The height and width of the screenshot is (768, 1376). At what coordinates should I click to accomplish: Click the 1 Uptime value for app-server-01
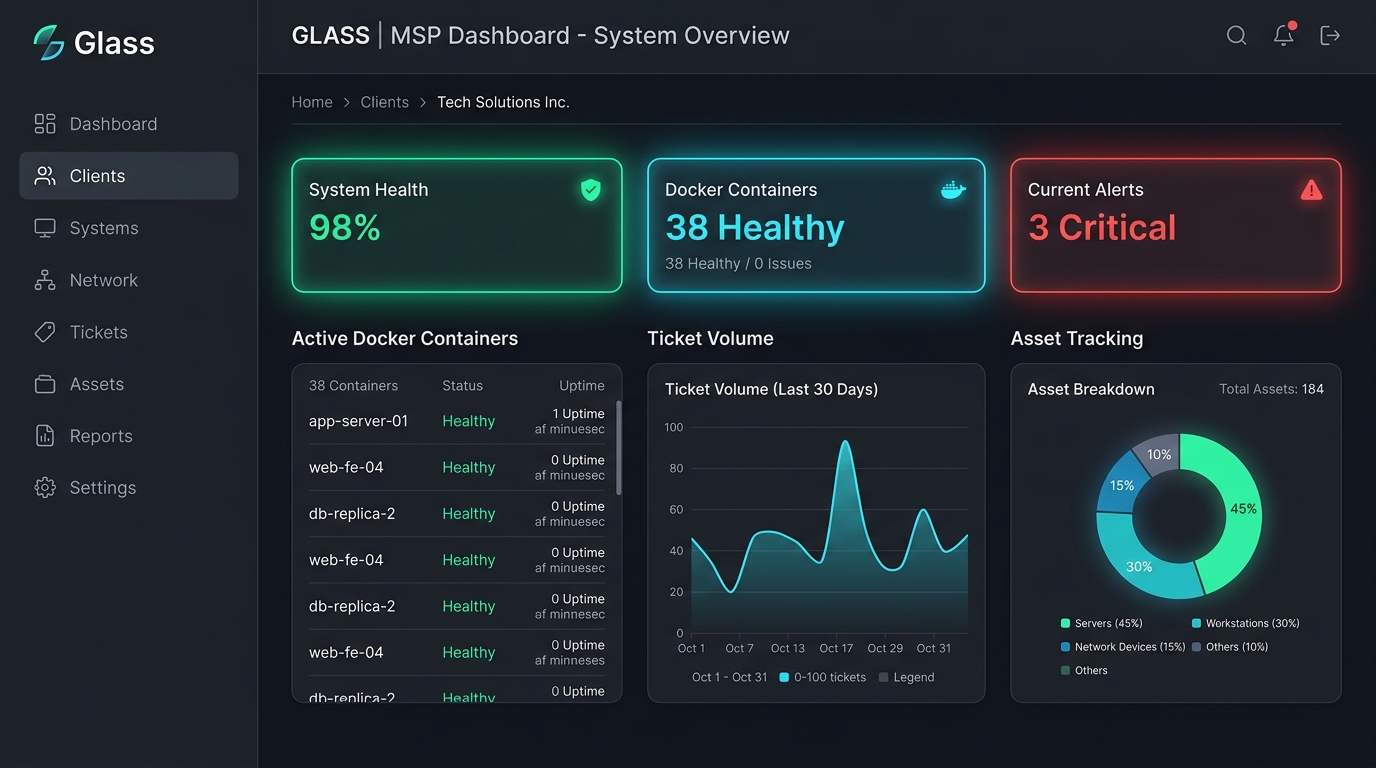[x=578, y=414]
